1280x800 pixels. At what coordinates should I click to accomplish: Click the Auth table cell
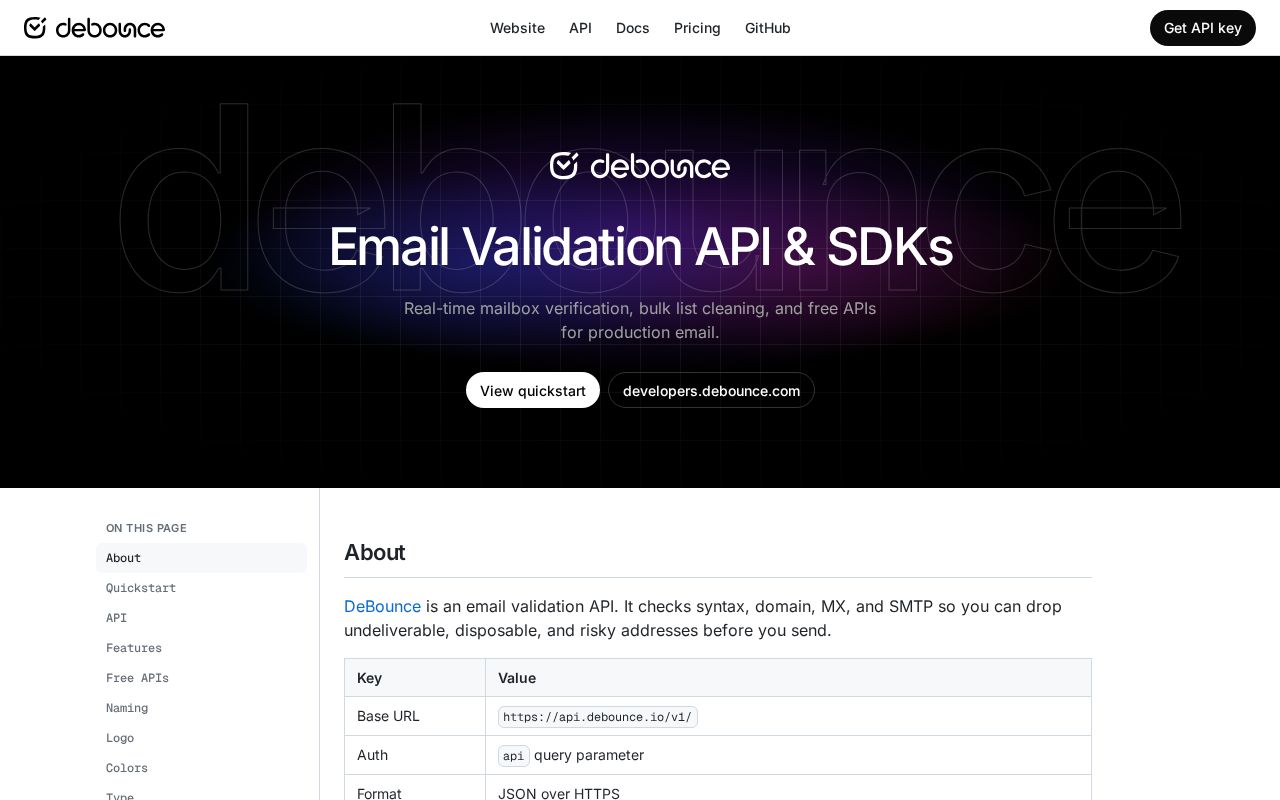click(415, 755)
